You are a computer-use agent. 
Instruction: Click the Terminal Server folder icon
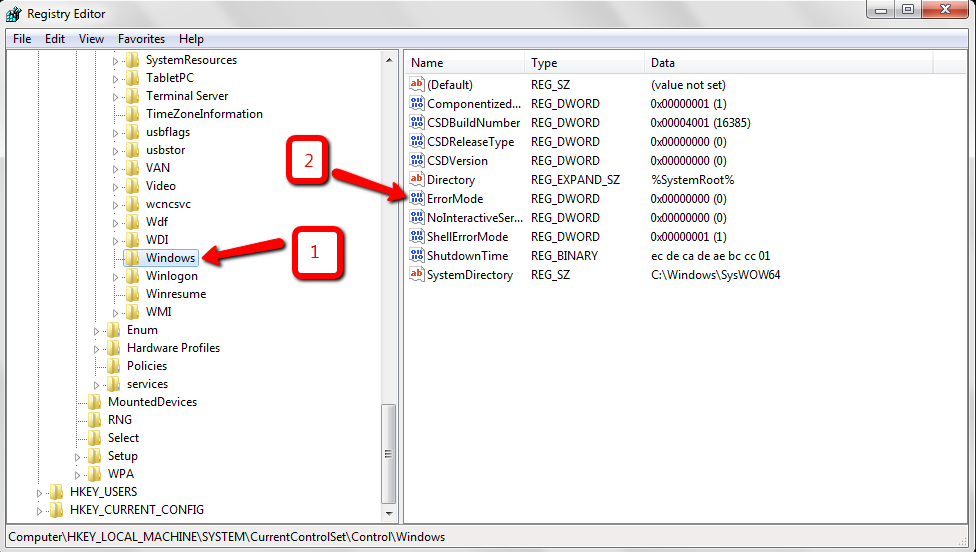[133, 96]
